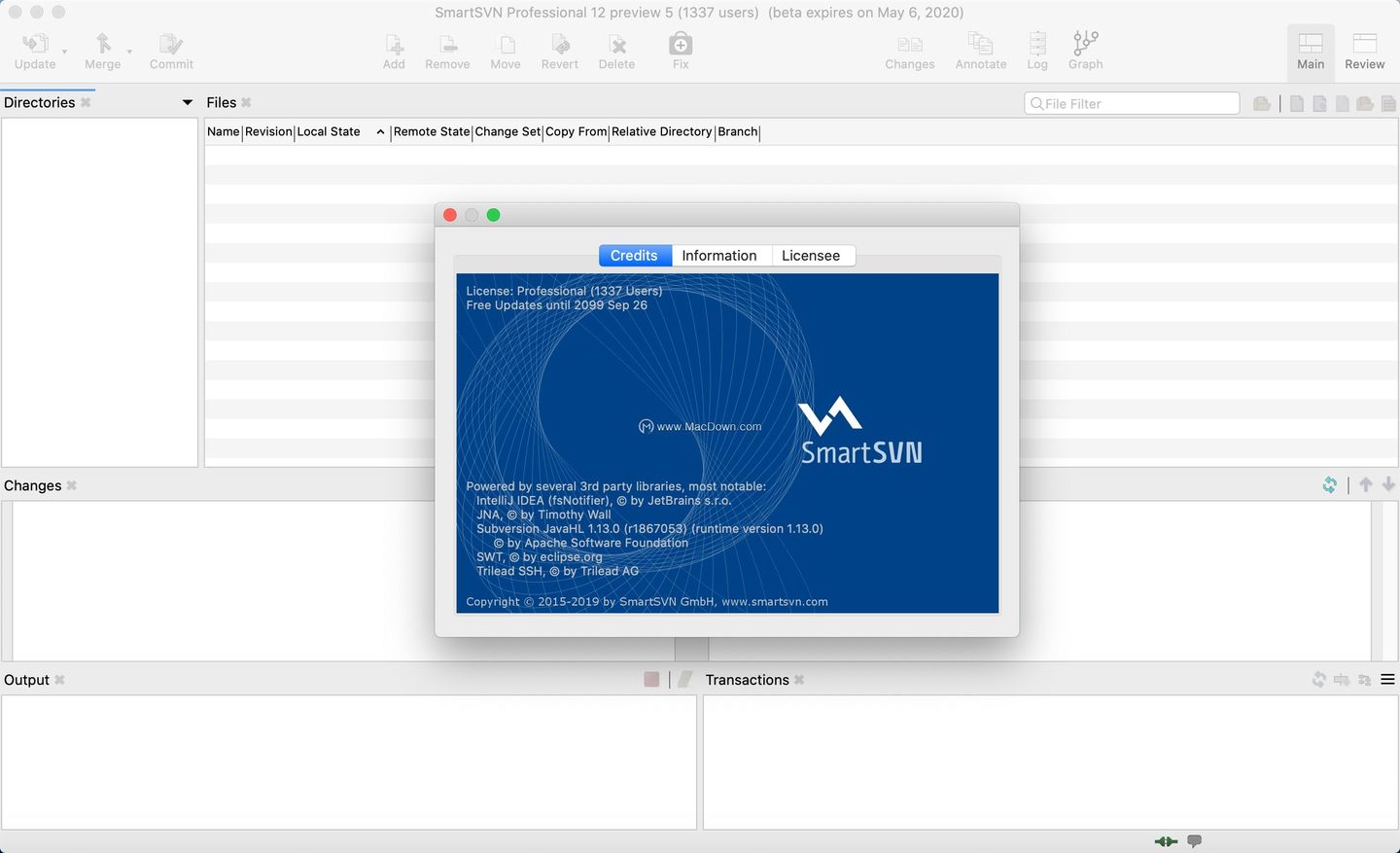Click the second file-view toggle with the gear mark

point(1319,103)
